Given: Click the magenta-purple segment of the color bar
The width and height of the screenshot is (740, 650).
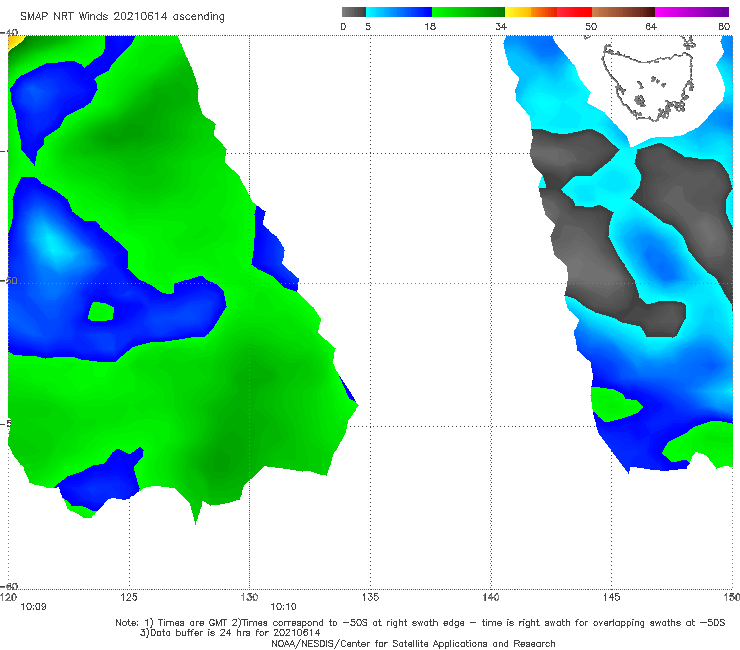Looking at the screenshot, I should click(x=692, y=12).
